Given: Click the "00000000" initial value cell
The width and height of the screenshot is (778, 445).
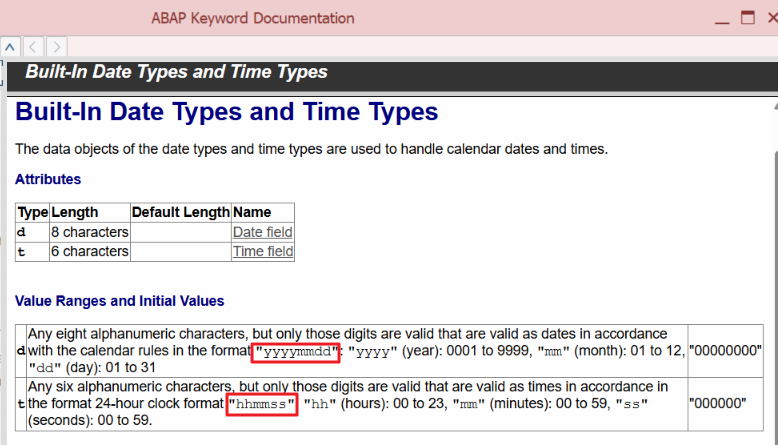Looking at the screenshot, I should coord(725,351).
